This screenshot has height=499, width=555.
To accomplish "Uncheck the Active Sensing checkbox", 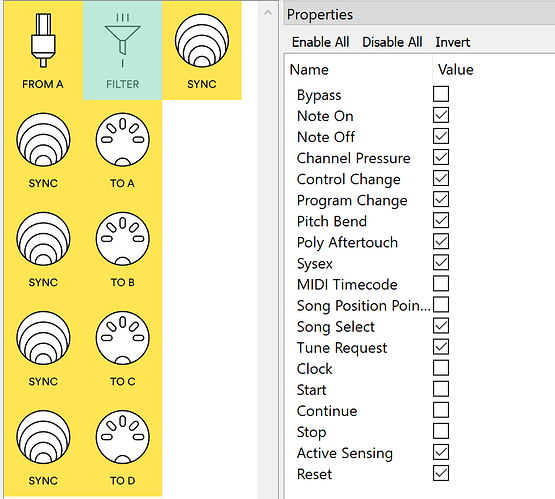I will [441, 452].
